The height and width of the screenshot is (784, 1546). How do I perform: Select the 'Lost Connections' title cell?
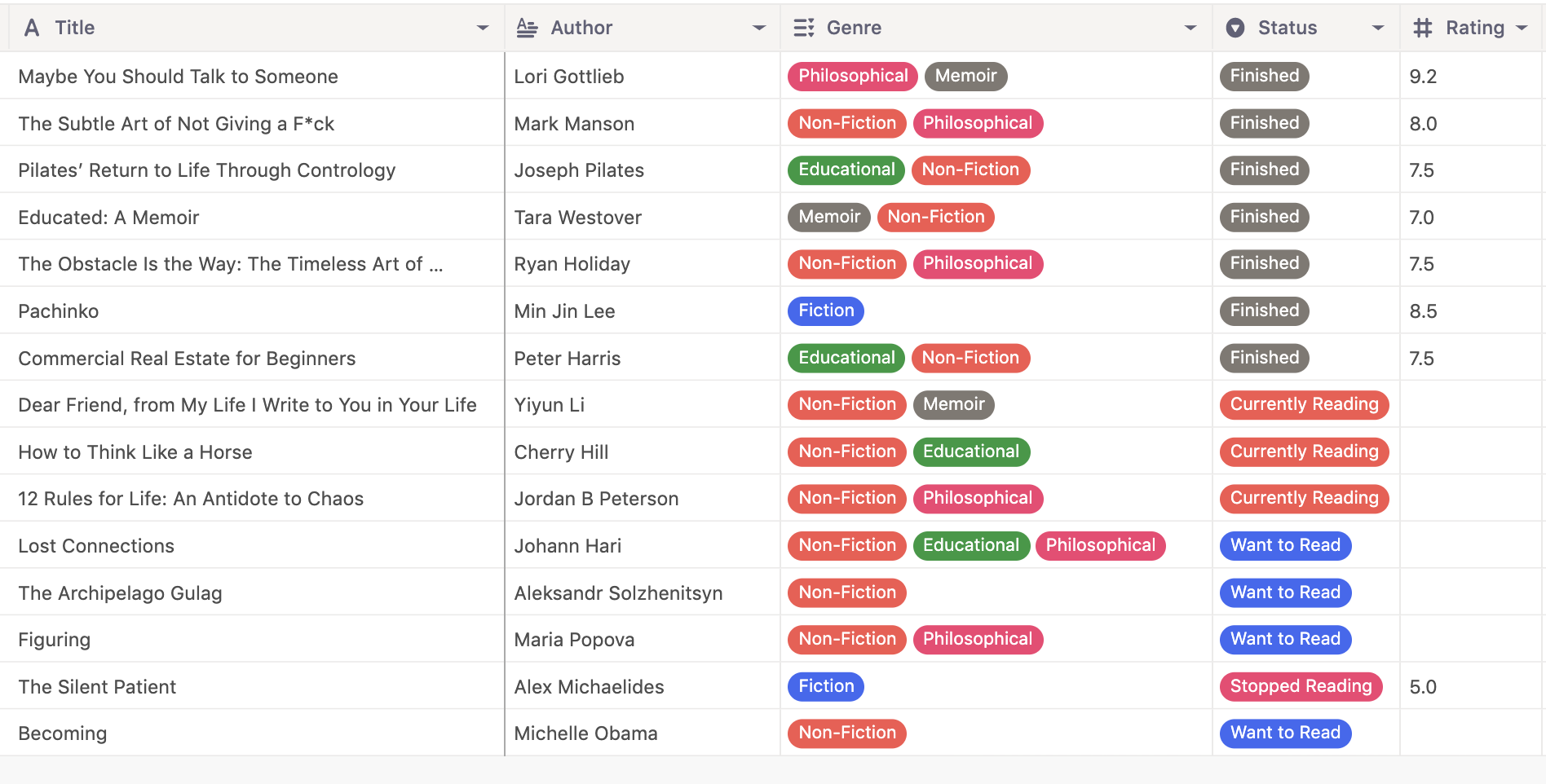(x=252, y=546)
